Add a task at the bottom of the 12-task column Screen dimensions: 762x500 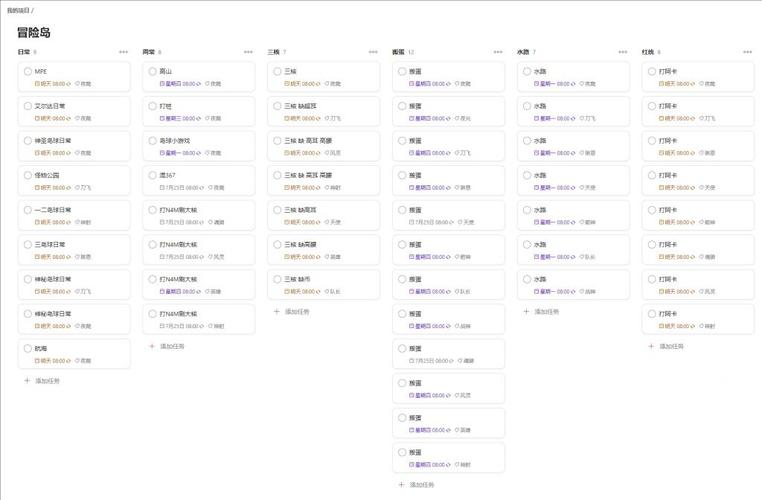[x=416, y=485]
